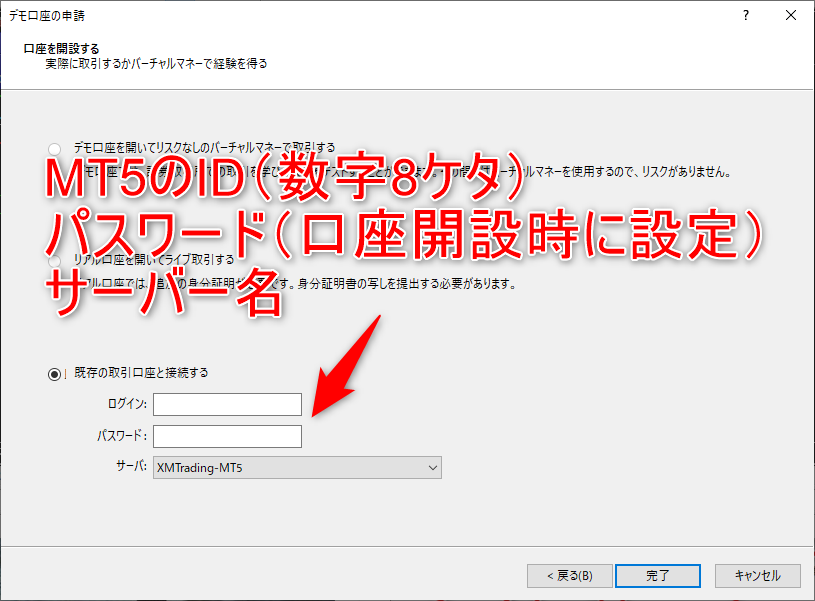Viewport: 815px width, 601px height.
Task: Select the demo account radio button
Action: (x=55, y=149)
